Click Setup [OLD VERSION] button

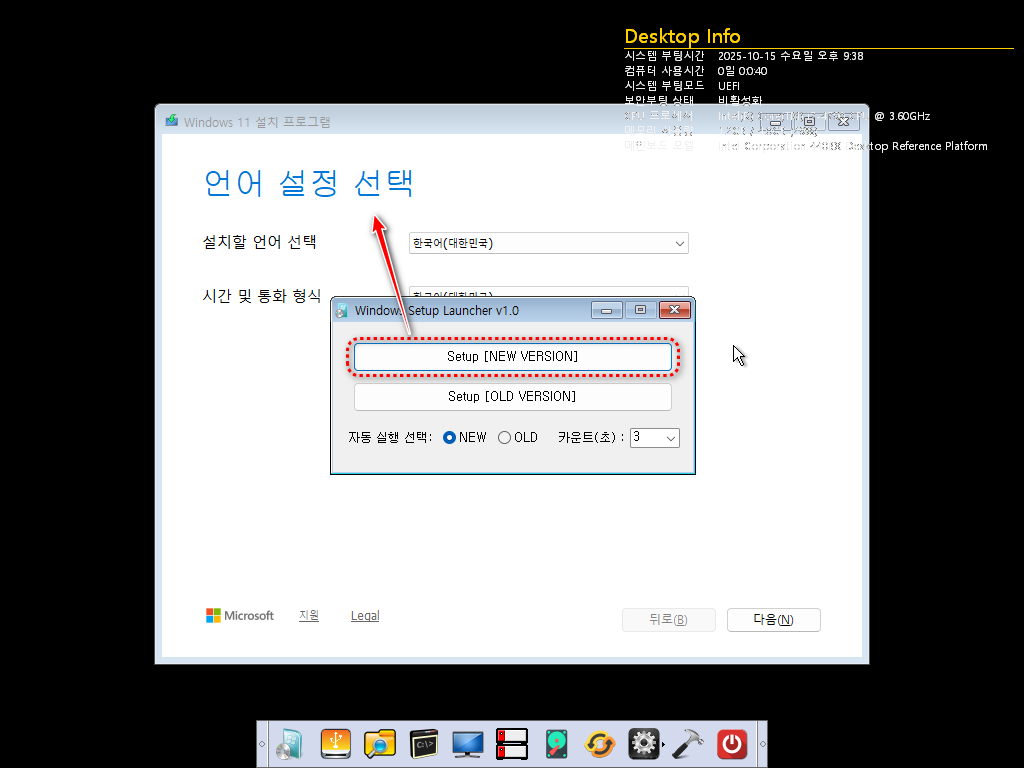513,396
